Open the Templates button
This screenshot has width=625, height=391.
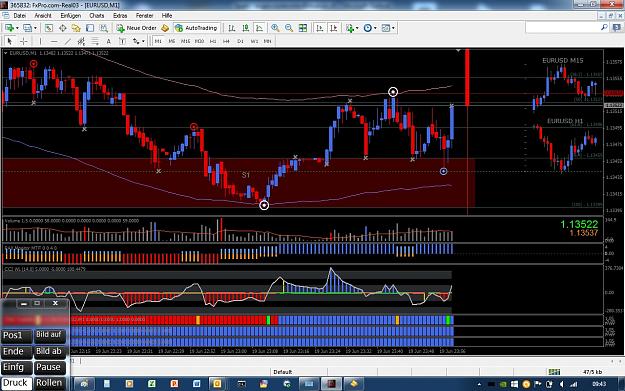(x=385, y=28)
